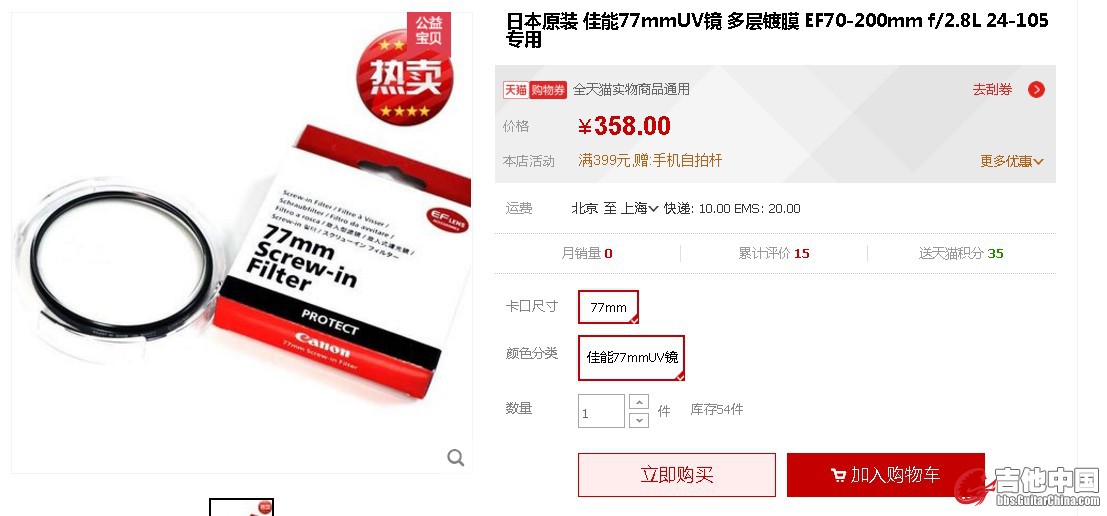
Task: Open the 上海 shipping destination dropdown
Action: [640, 208]
